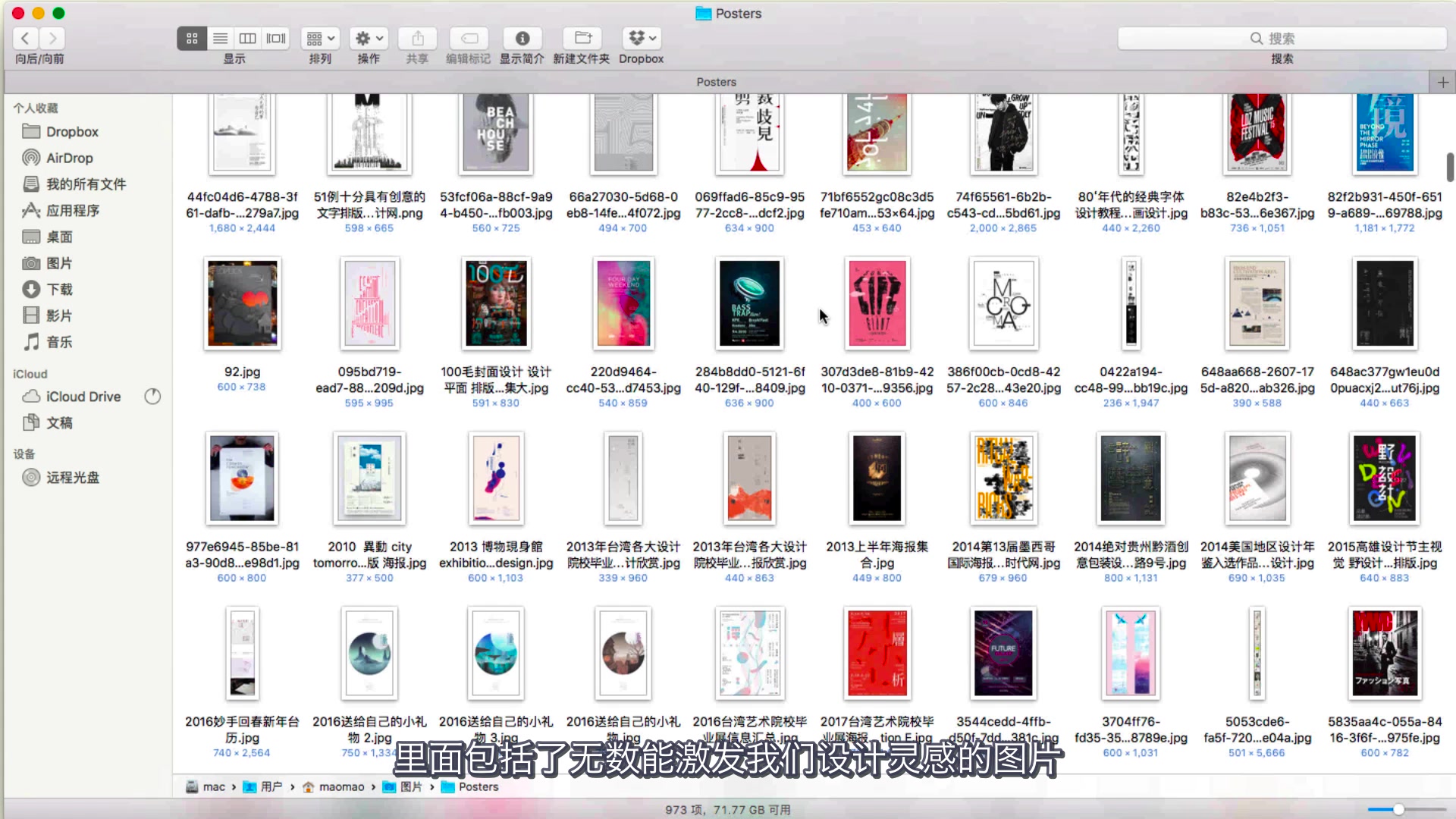Select the 2016送给自己的小礼物 2.jpg thumbnail

tap(369, 654)
